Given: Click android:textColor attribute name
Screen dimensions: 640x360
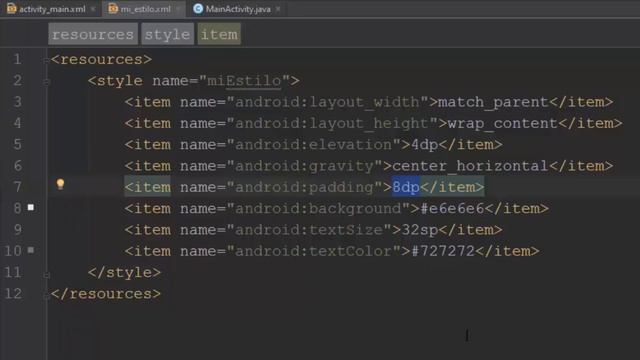Looking at the screenshot, I should 313,251.
